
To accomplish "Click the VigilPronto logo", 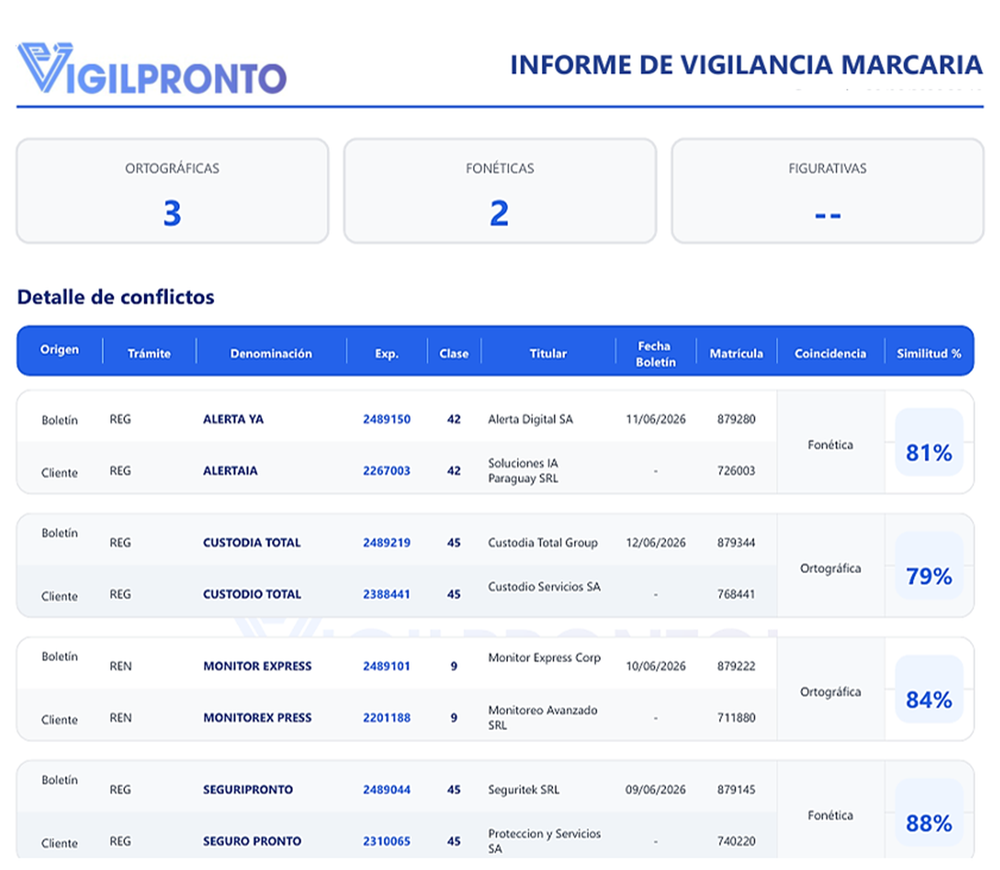I will [152, 69].
